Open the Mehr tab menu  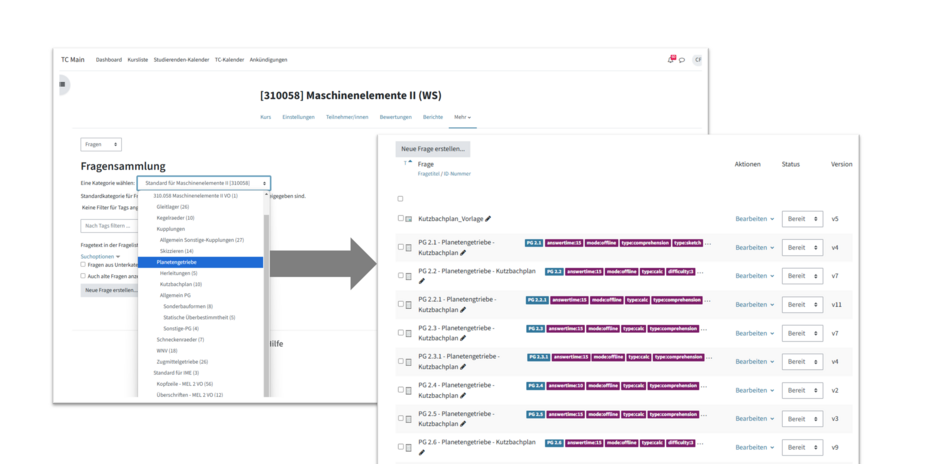pos(462,117)
